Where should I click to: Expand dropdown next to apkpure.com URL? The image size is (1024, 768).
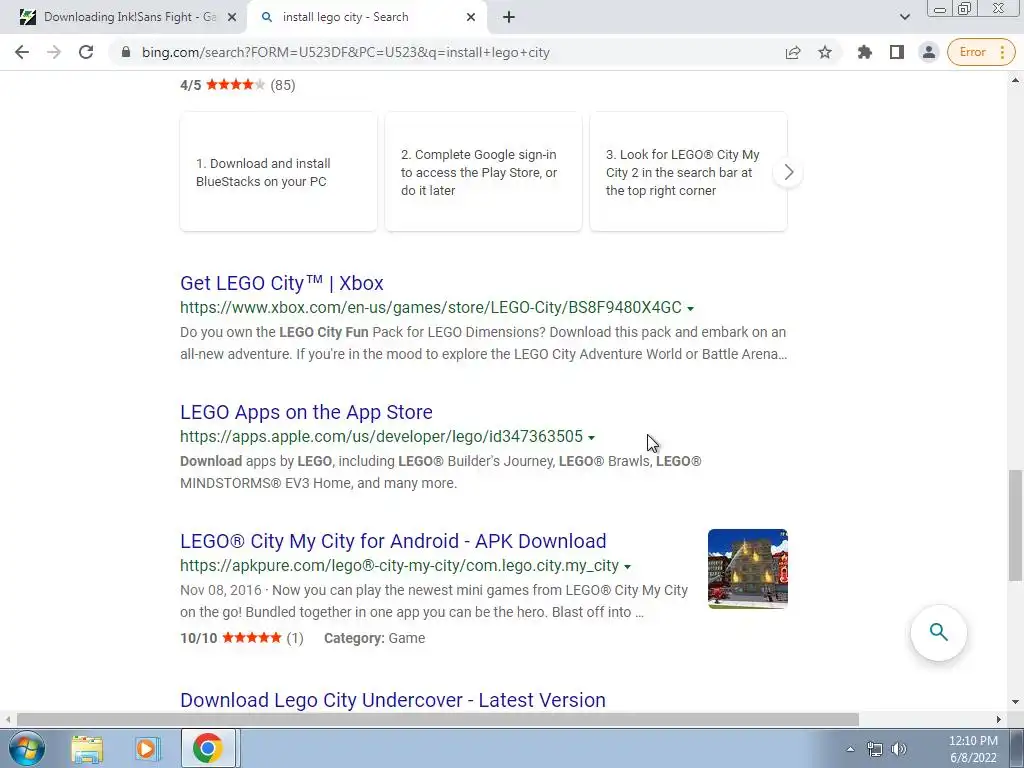click(628, 567)
